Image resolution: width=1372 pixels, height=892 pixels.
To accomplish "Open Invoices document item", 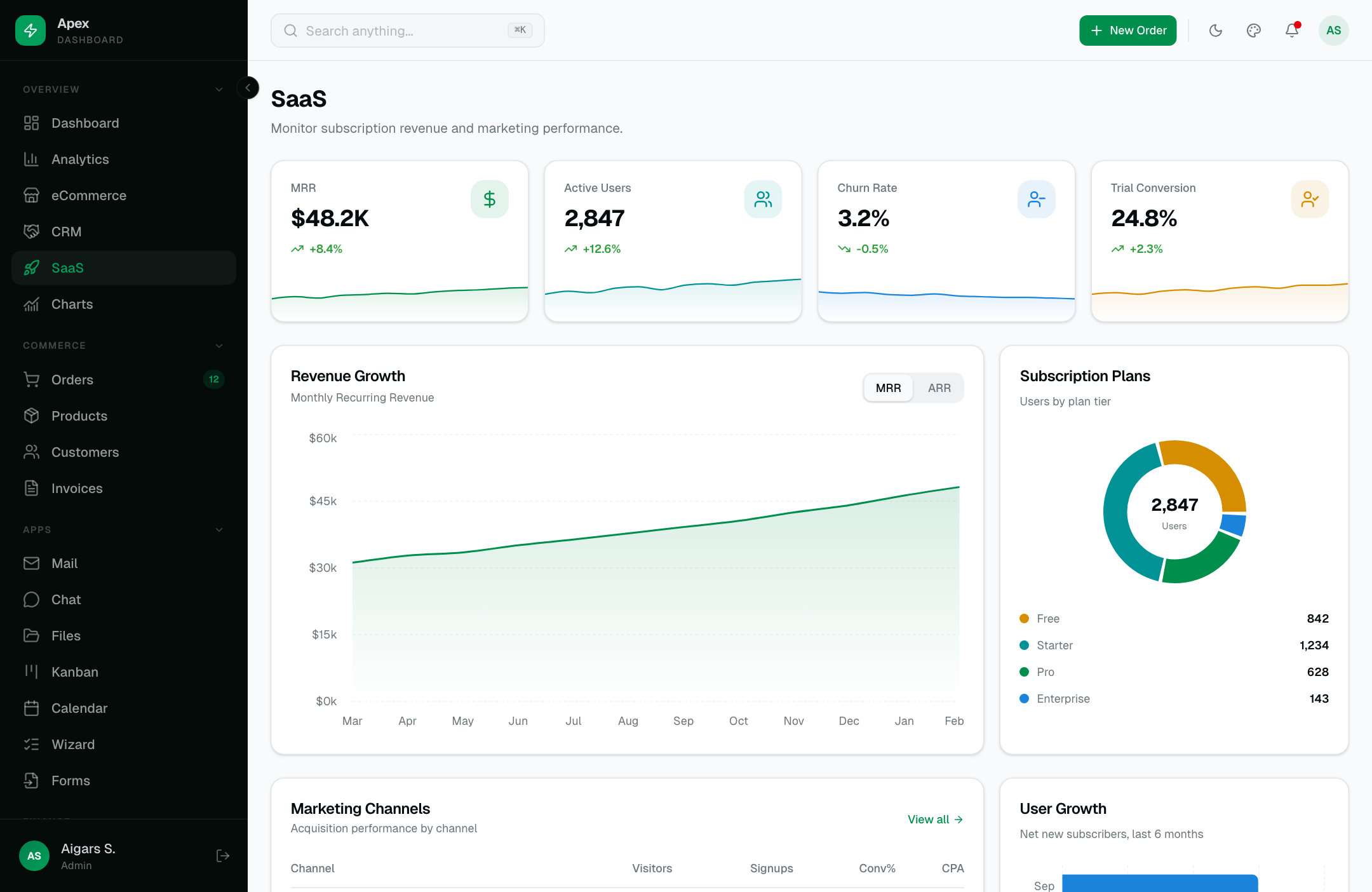I will pyautogui.click(x=124, y=489).
